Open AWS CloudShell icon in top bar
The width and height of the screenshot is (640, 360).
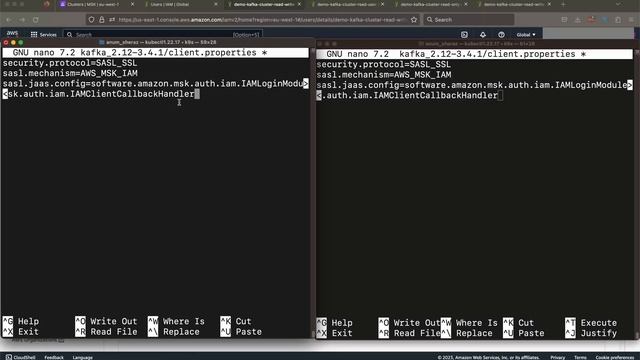tap(464, 35)
